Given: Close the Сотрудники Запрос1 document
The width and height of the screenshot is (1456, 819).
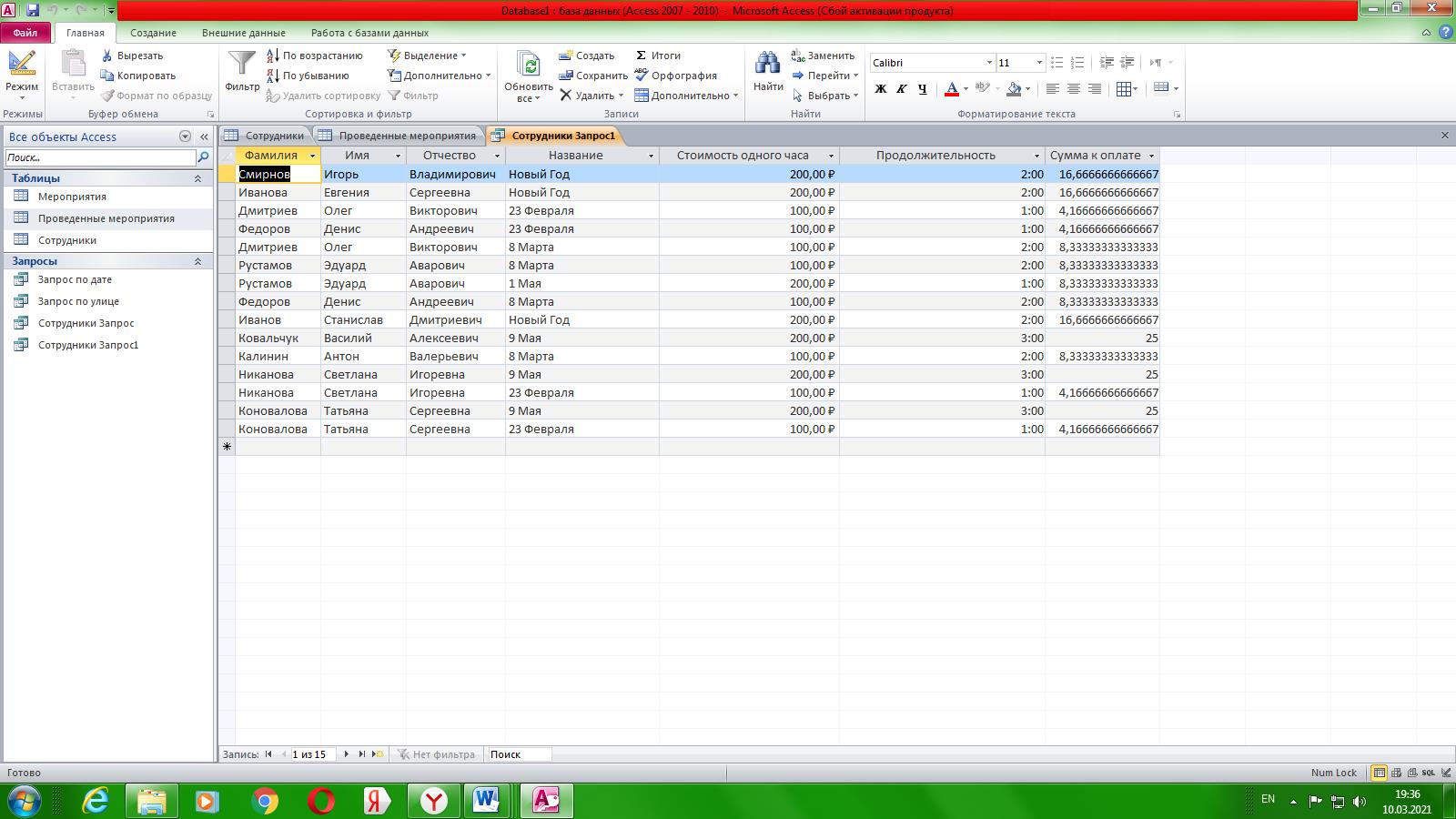Looking at the screenshot, I should (x=1444, y=136).
